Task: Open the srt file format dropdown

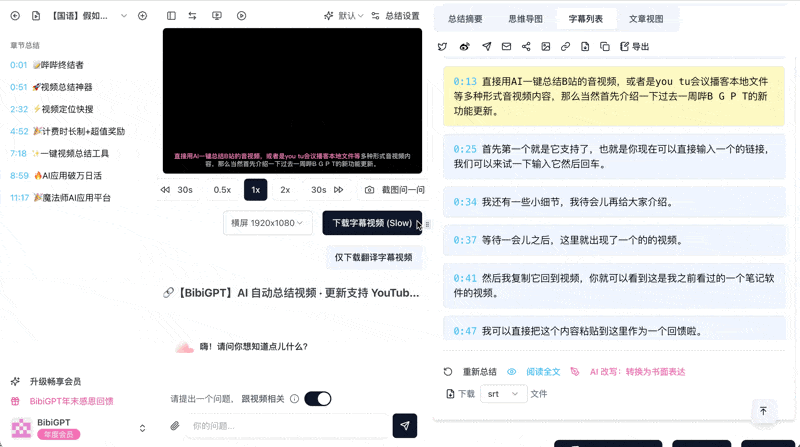Action: coord(502,394)
